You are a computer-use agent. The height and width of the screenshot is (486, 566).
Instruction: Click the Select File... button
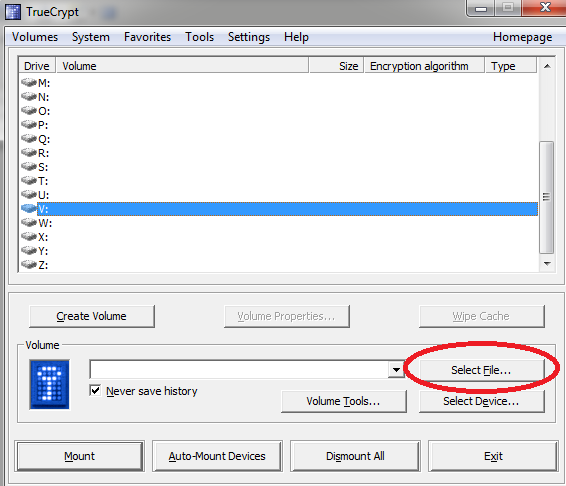point(481,370)
